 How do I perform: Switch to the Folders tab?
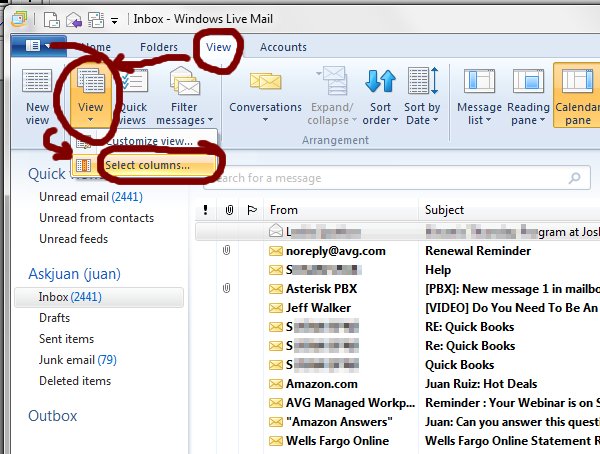[x=159, y=47]
